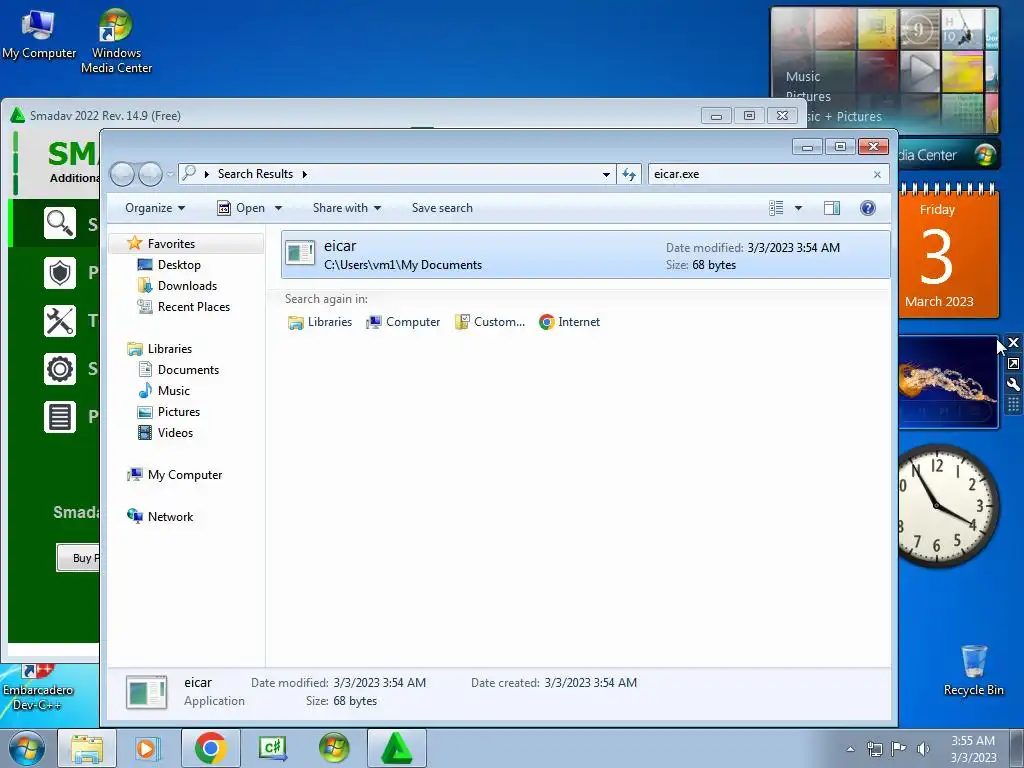Screen dimensions: 1024x768
Task: Click the refresh button beside address bar
Action: [x=629, y=174]
